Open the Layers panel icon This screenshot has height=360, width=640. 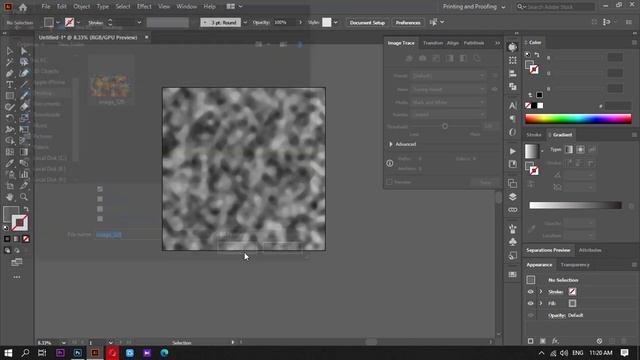513,197
